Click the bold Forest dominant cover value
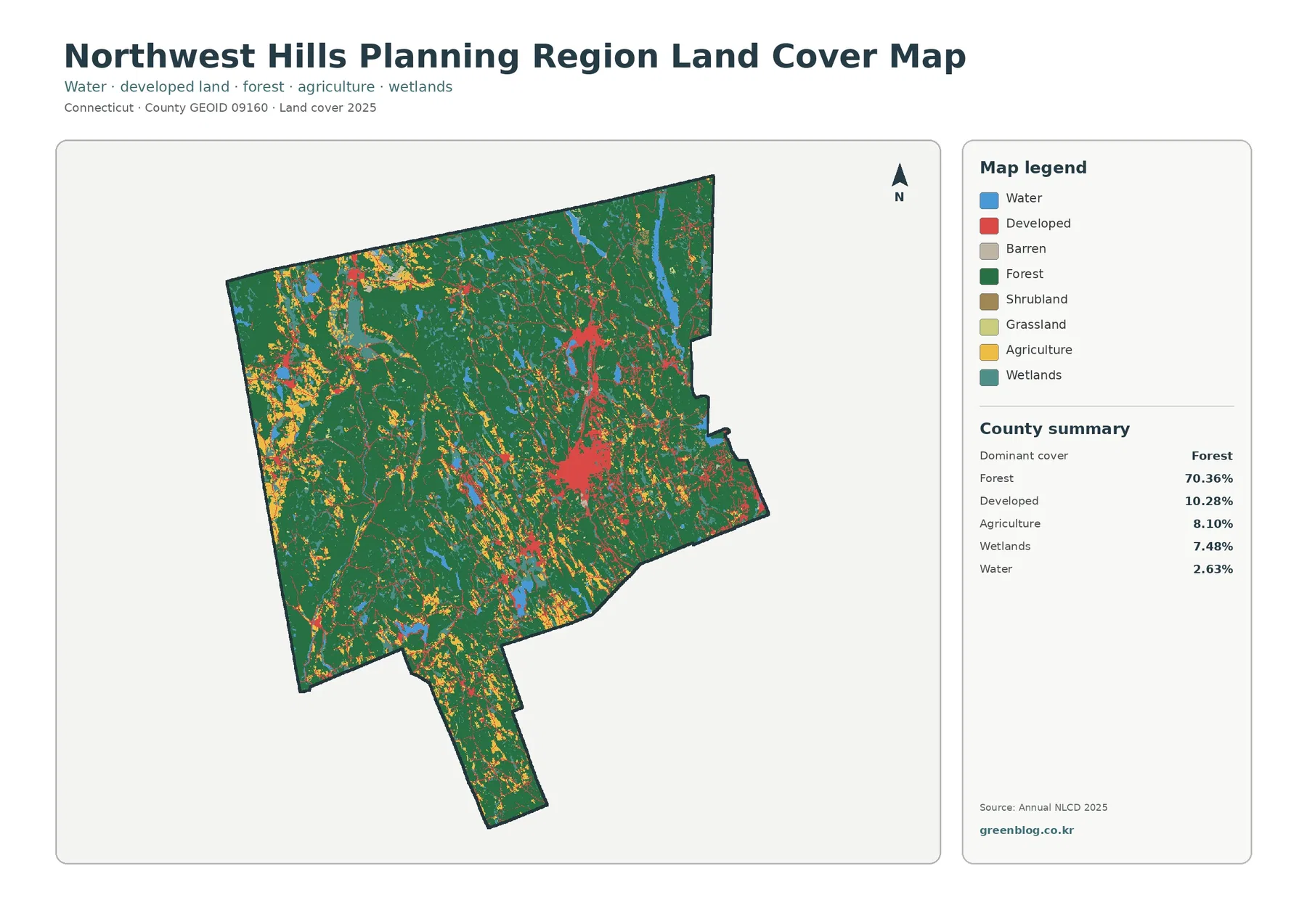This screenshot has height=924, width=1307. pos(1212,456)
